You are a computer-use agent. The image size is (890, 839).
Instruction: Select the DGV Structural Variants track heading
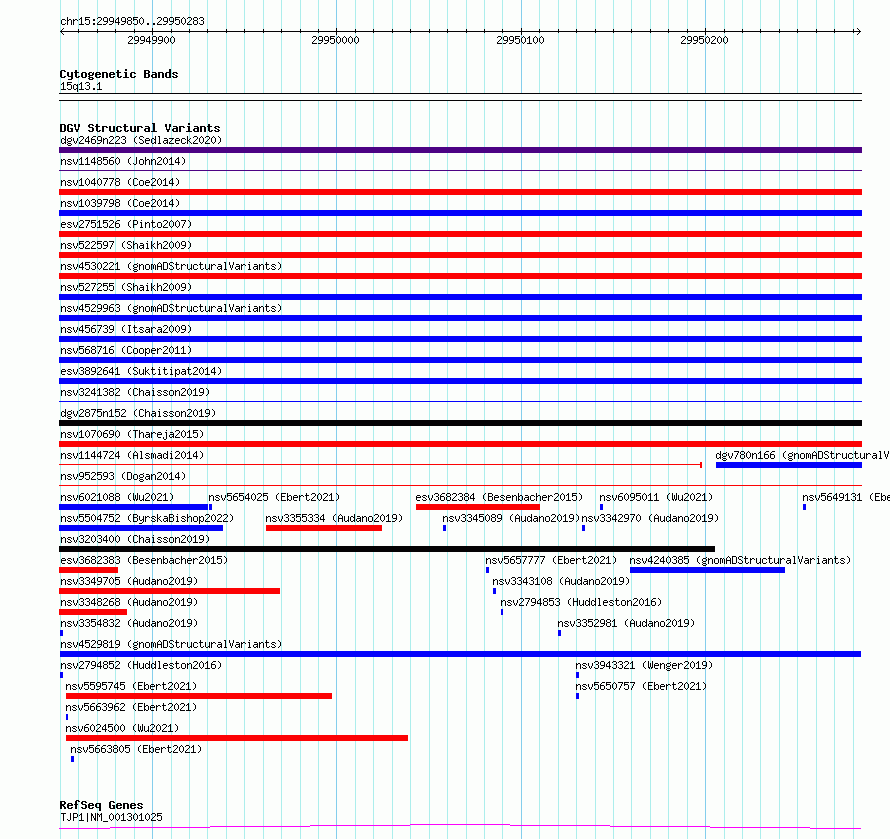pos(140,128)
